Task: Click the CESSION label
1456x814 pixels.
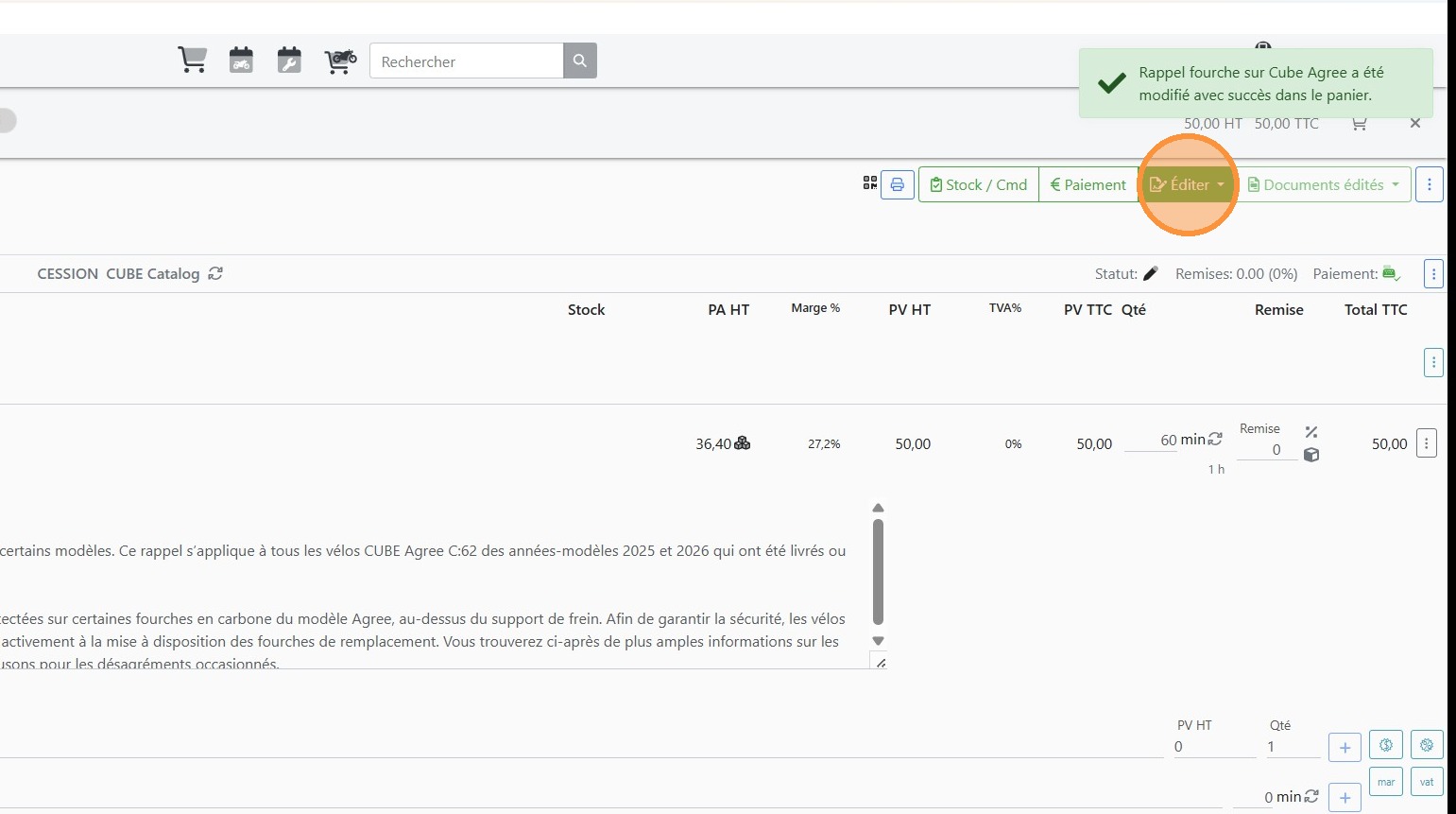Action: (68, 274)
